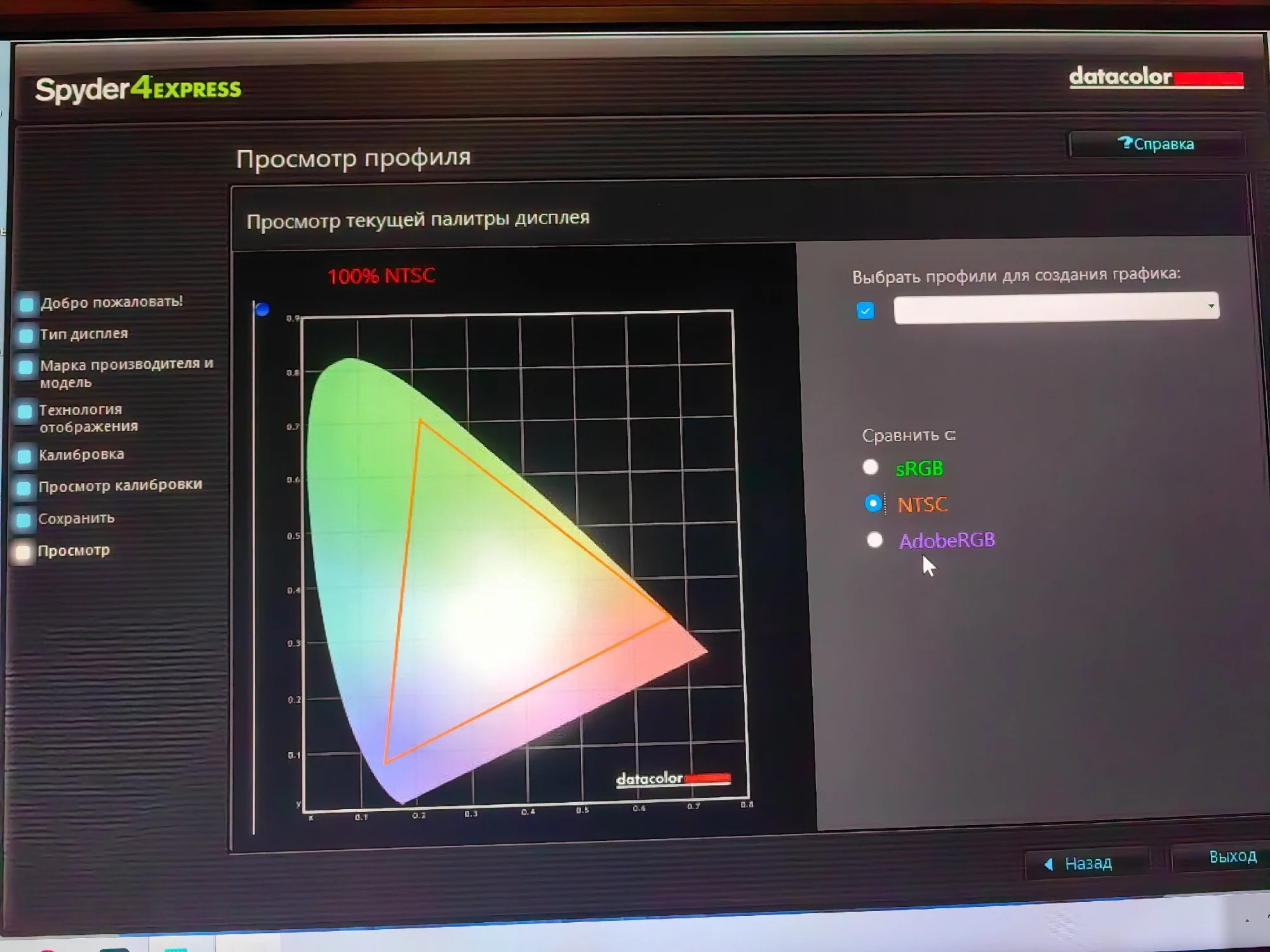Image resolution: width=1270 pixels, height=952 pixels.
Task: Click the Тип дисплея step indicator square
Action: [x=26, y=335]
